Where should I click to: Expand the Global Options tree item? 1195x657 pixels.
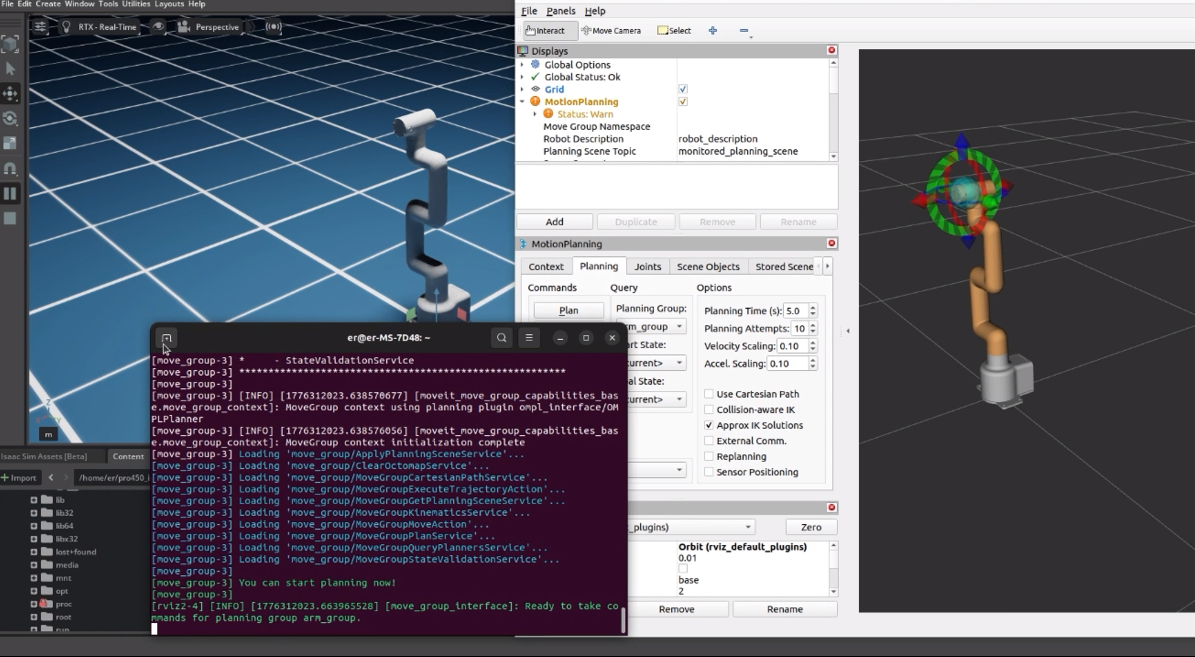[x=522, y=65]
